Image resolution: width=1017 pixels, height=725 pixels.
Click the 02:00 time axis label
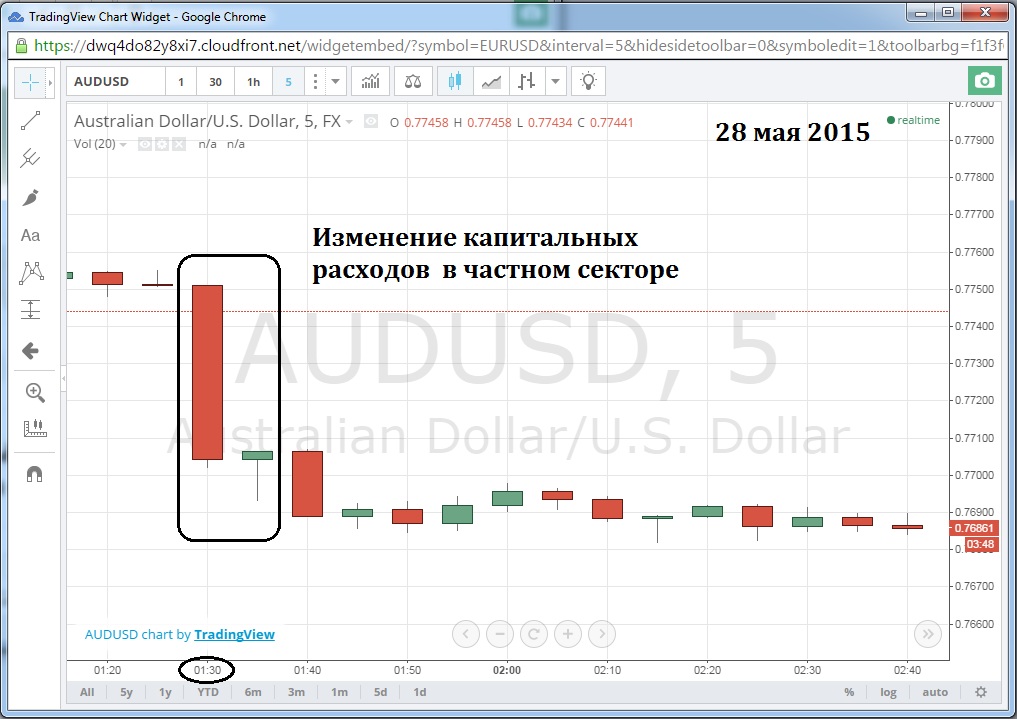coord(507,670)
